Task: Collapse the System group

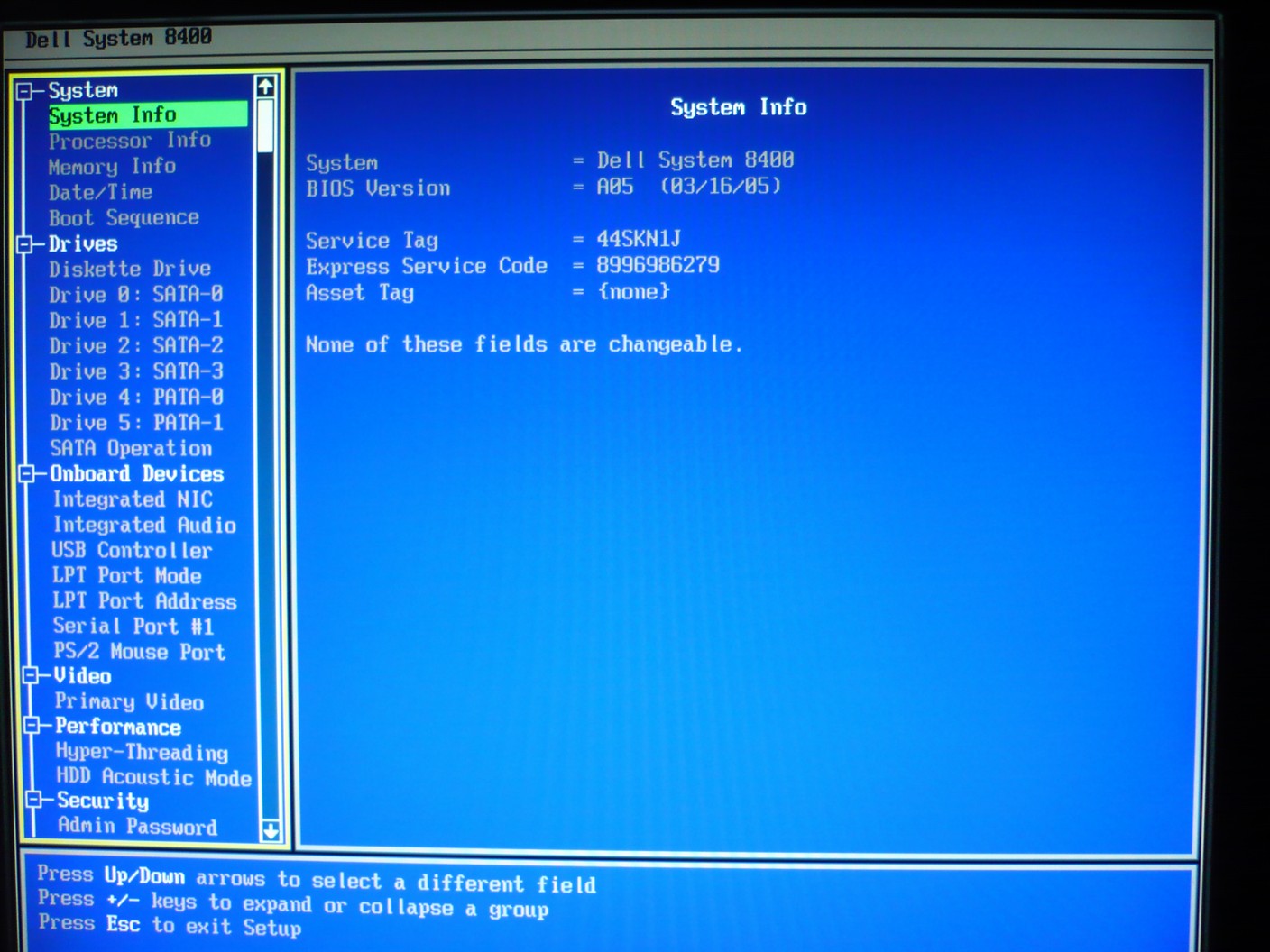Action: pos(24,91)
